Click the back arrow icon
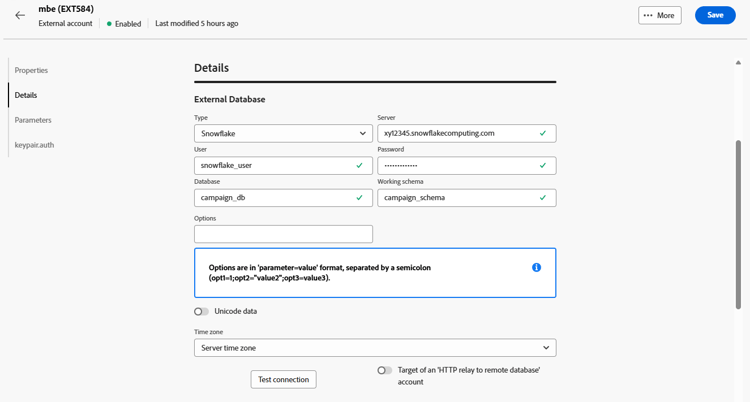 tap(20, 16)
